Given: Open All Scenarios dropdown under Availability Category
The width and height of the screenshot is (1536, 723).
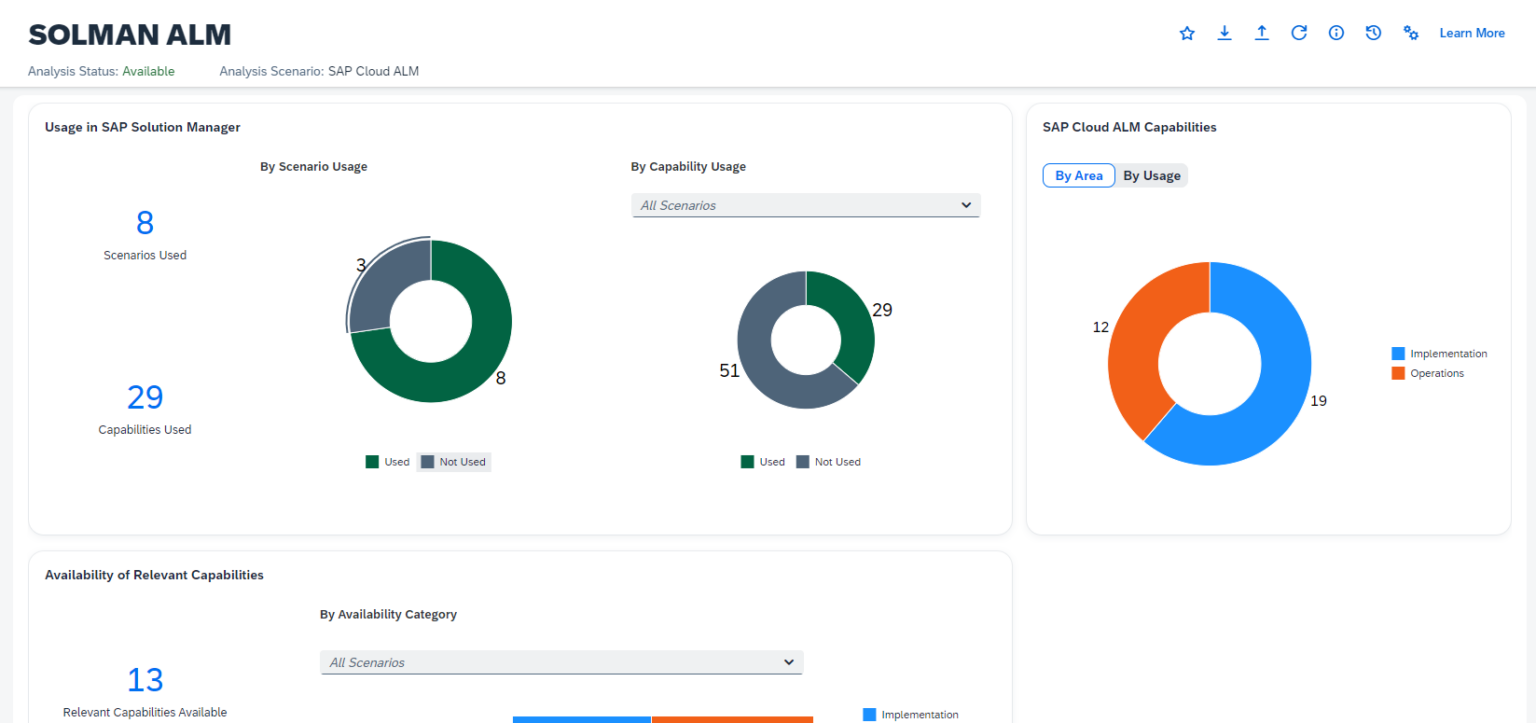Looking at the screenshot, I should (561, 662).
